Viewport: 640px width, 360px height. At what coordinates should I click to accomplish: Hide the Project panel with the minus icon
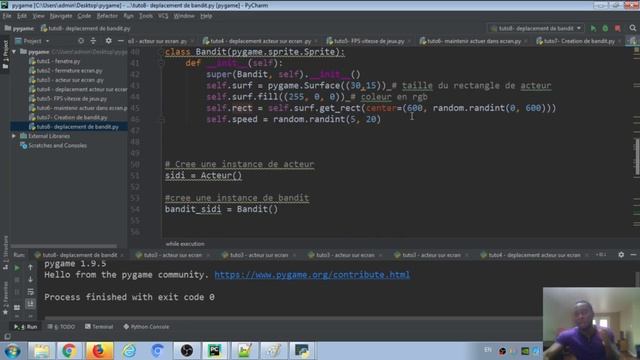click(x=120, y=41)
